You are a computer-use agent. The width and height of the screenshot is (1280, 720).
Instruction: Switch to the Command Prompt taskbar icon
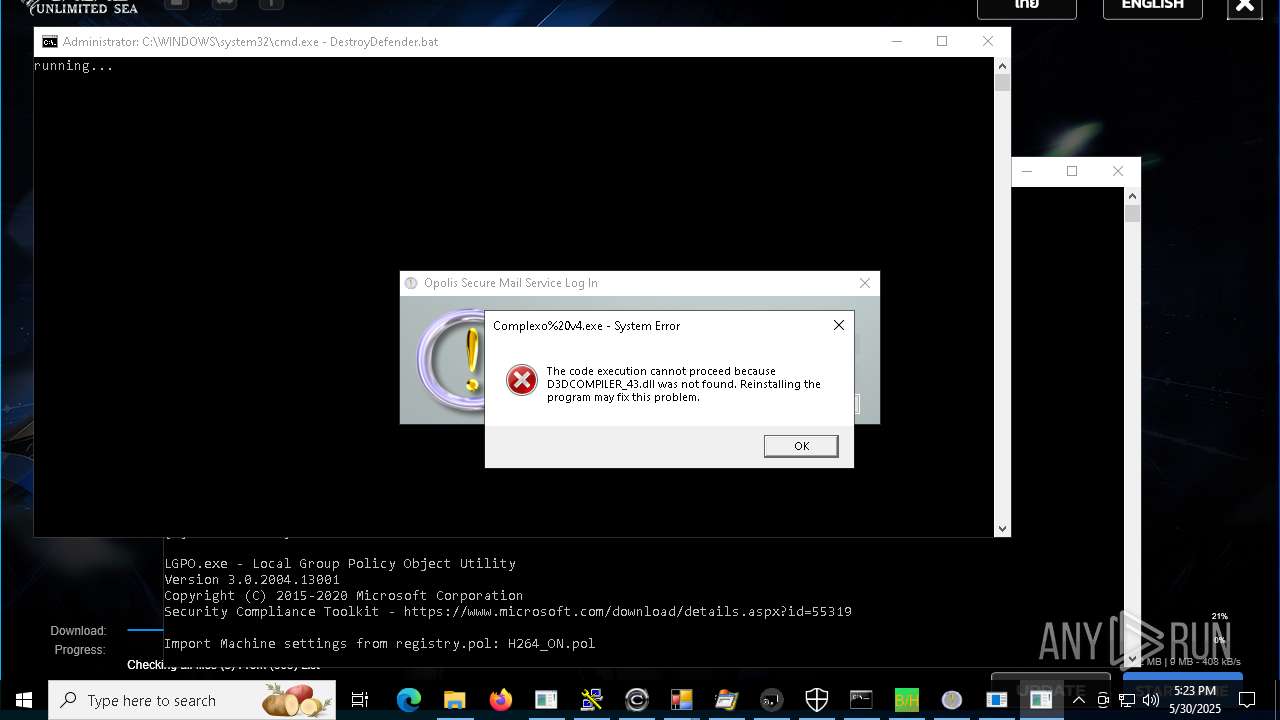(x=861, y=700)
